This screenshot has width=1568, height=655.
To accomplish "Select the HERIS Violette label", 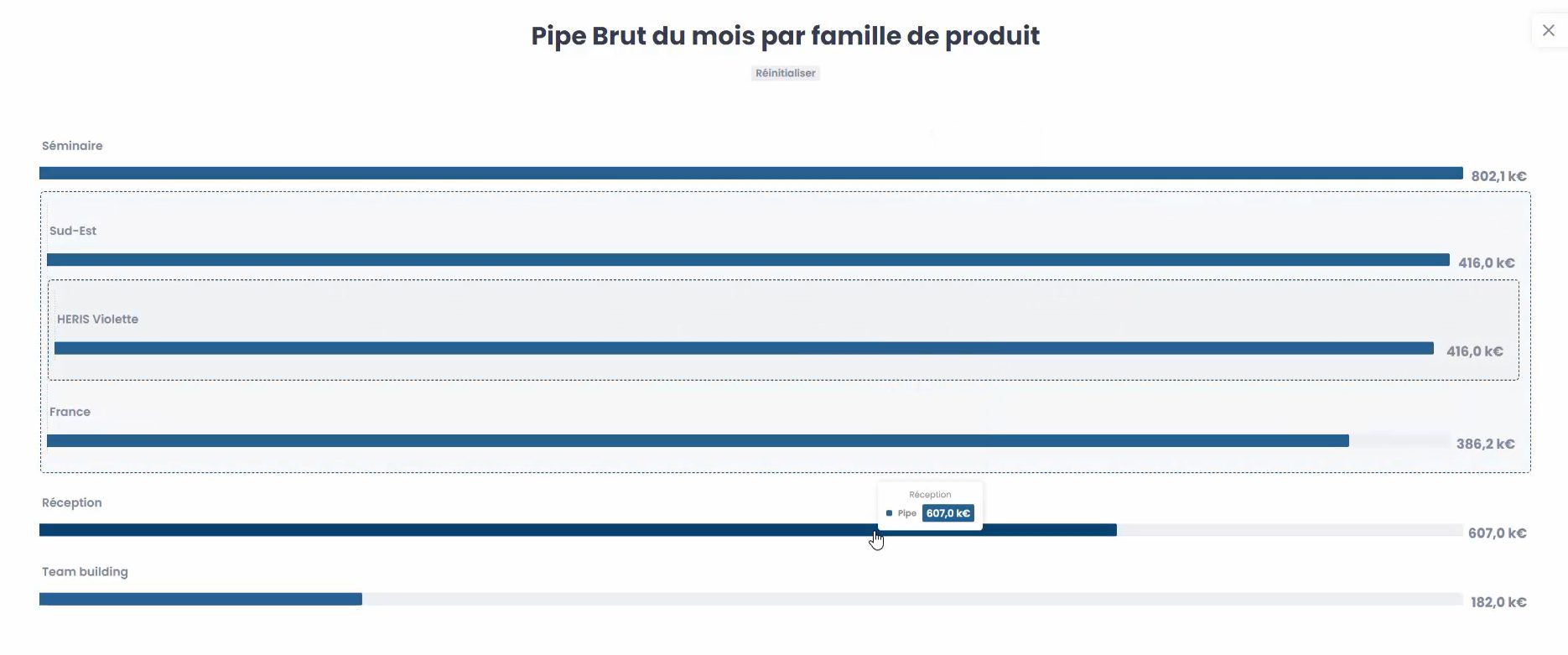I will tap(97, 320).
